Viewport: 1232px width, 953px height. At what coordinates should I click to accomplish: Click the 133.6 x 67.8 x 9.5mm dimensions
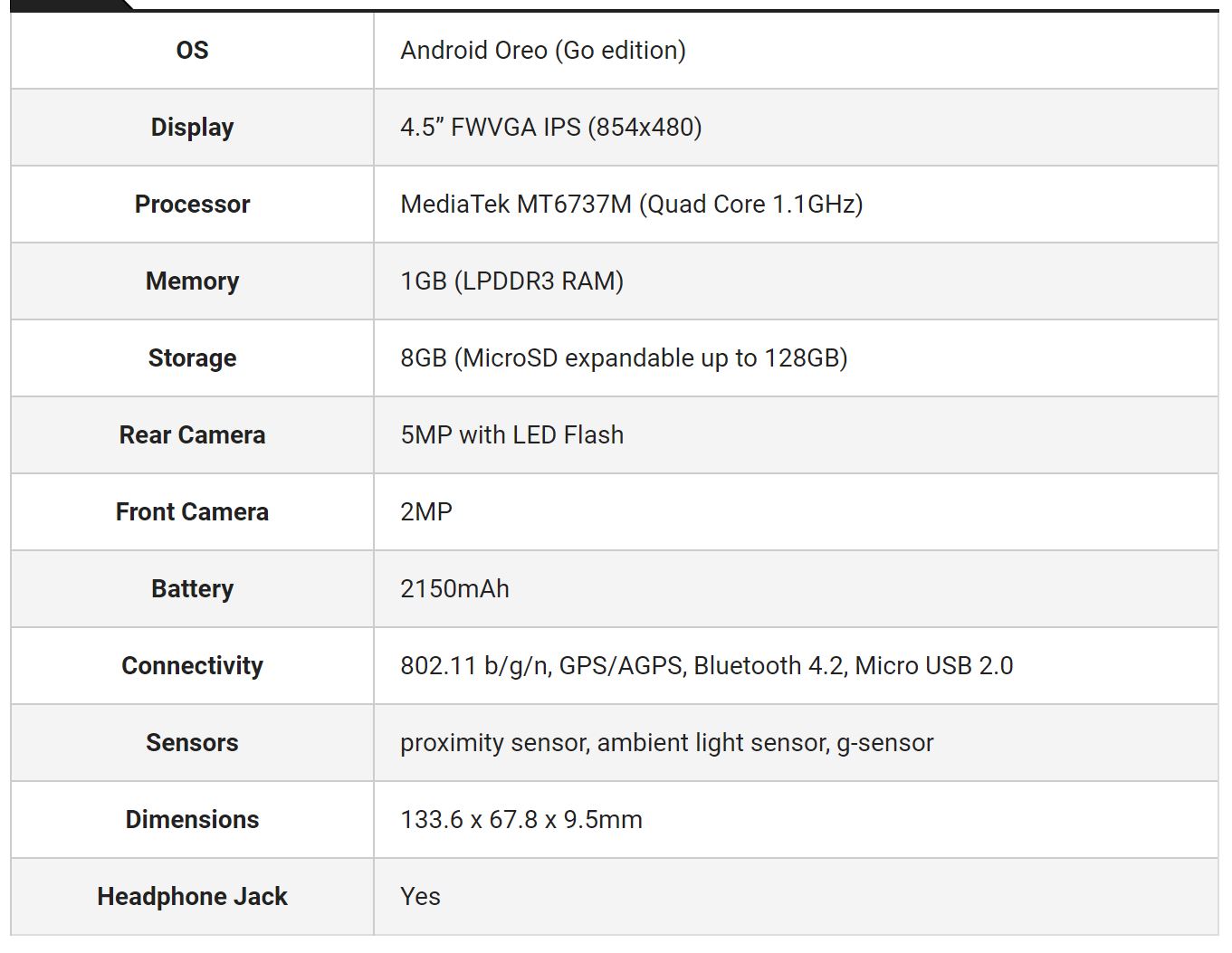520,819
